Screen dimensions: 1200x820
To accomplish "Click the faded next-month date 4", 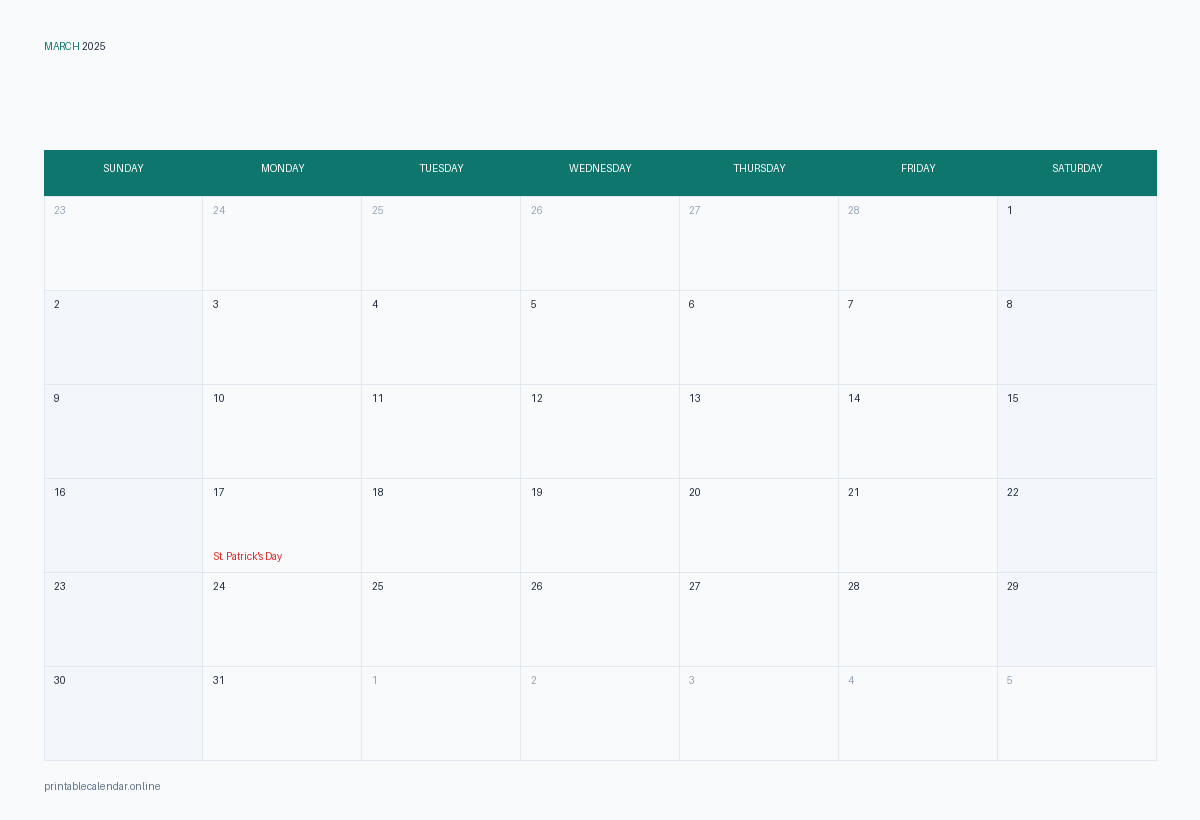I will (x=851, y=681).
